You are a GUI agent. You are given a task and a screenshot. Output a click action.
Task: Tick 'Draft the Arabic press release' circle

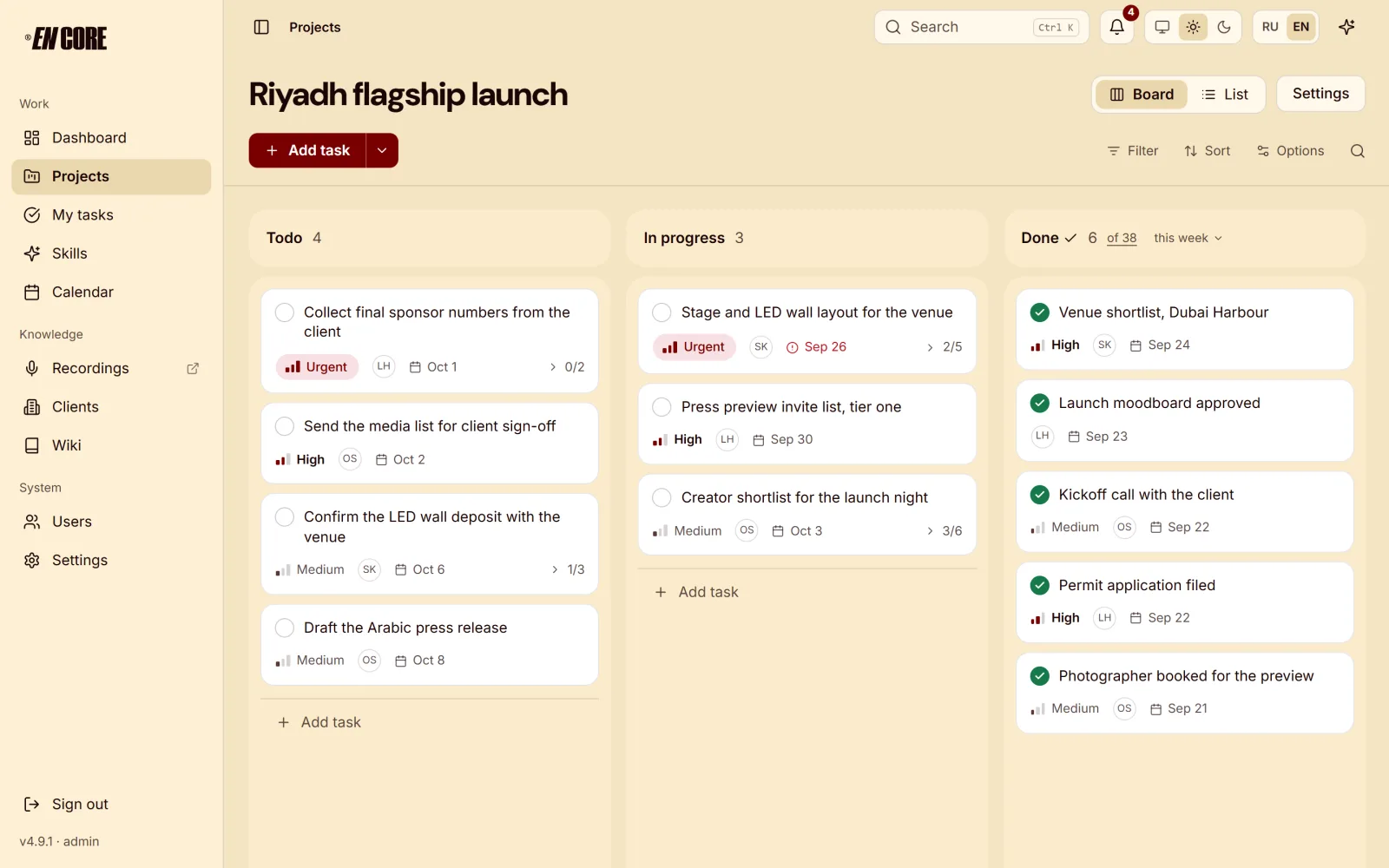pyautogui.click(x=285, y=628)
